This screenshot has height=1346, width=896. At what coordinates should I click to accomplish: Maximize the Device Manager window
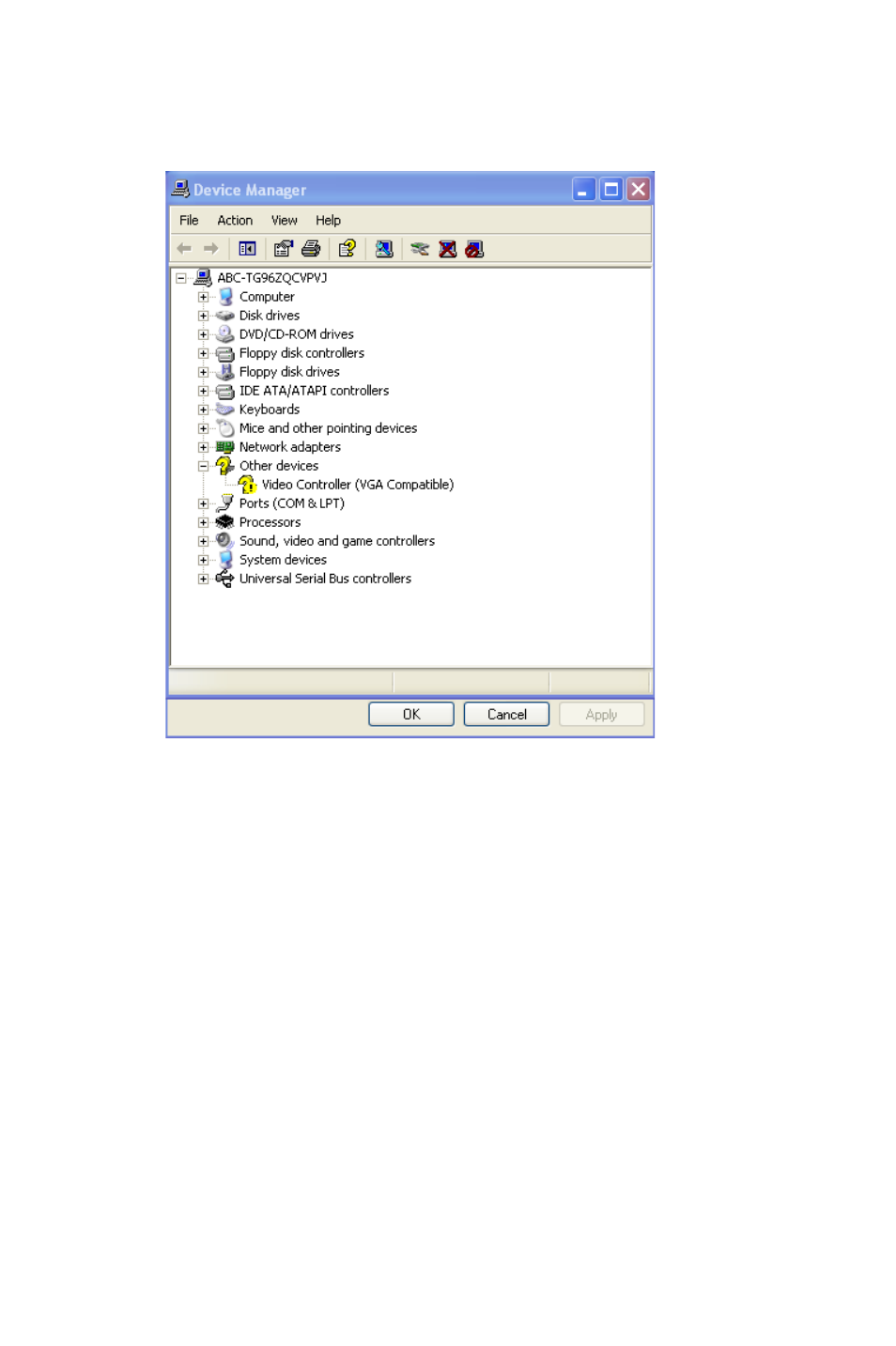click(611, 190)
